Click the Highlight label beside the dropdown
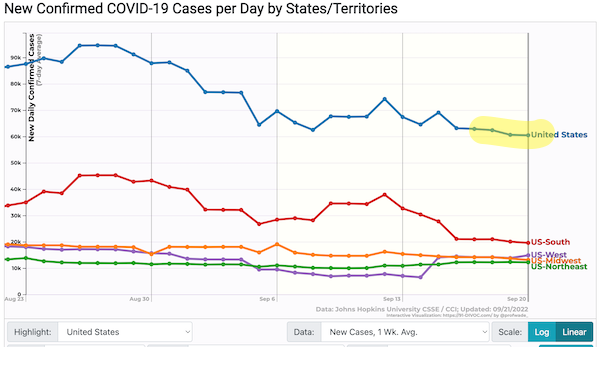600x388 pixels. [x=33, y=332]
